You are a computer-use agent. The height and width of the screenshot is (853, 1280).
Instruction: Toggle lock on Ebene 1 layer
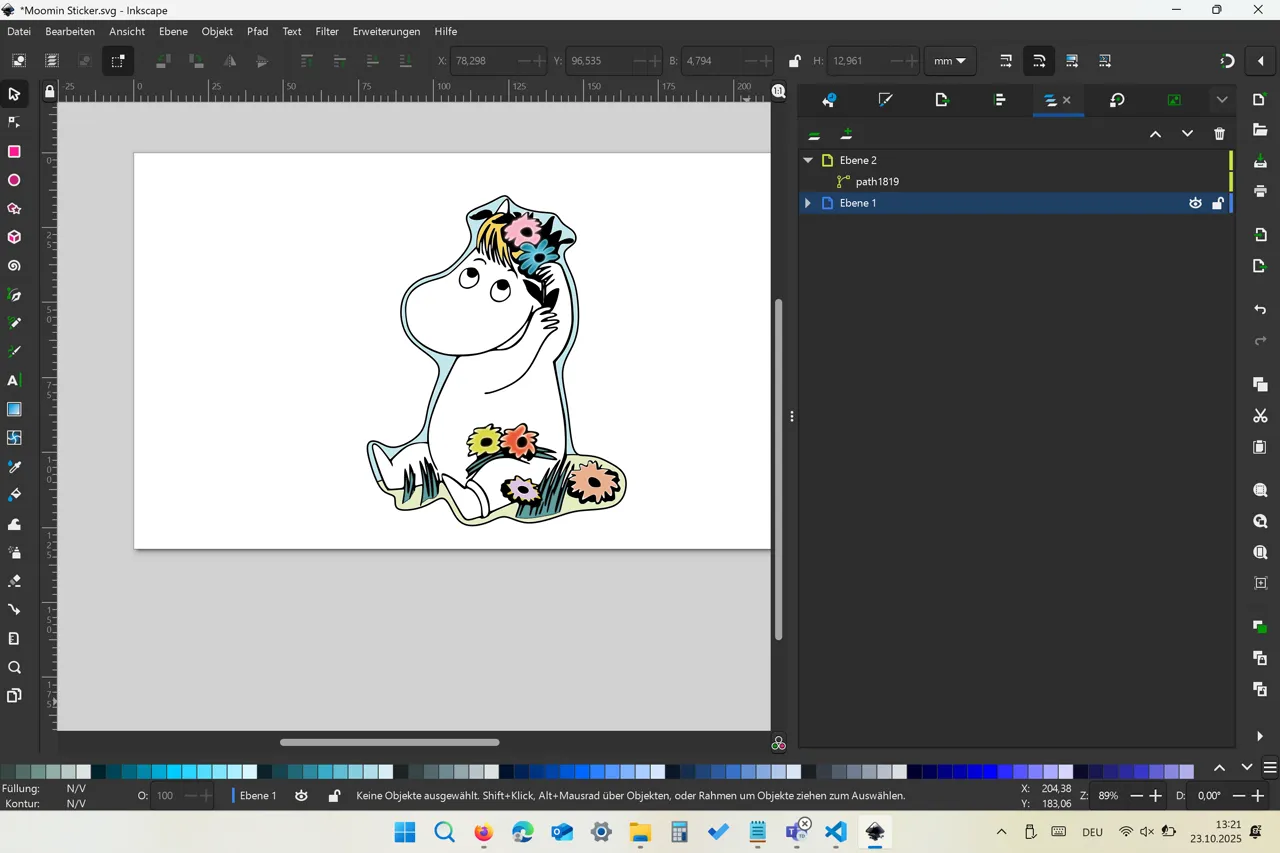[x=1217, y=203]
